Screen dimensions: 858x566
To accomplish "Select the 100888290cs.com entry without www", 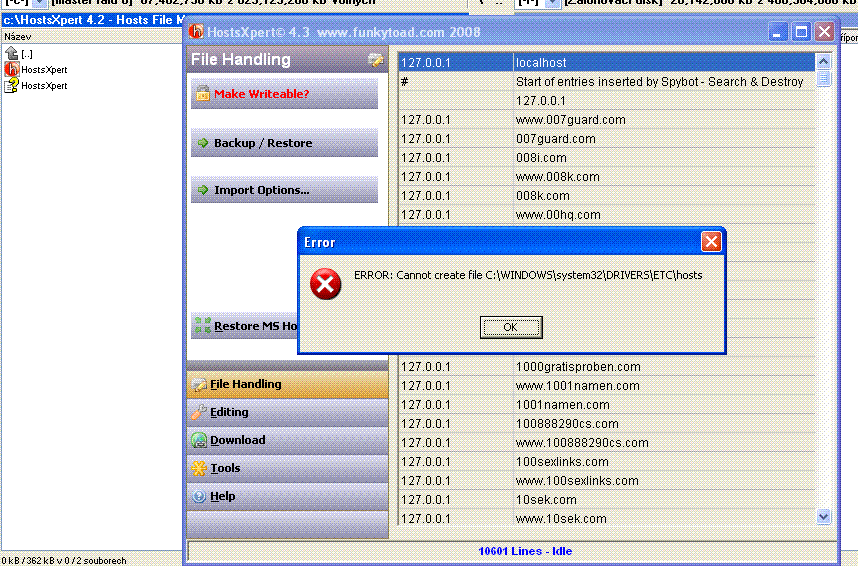I will click(x=606, y=424).
